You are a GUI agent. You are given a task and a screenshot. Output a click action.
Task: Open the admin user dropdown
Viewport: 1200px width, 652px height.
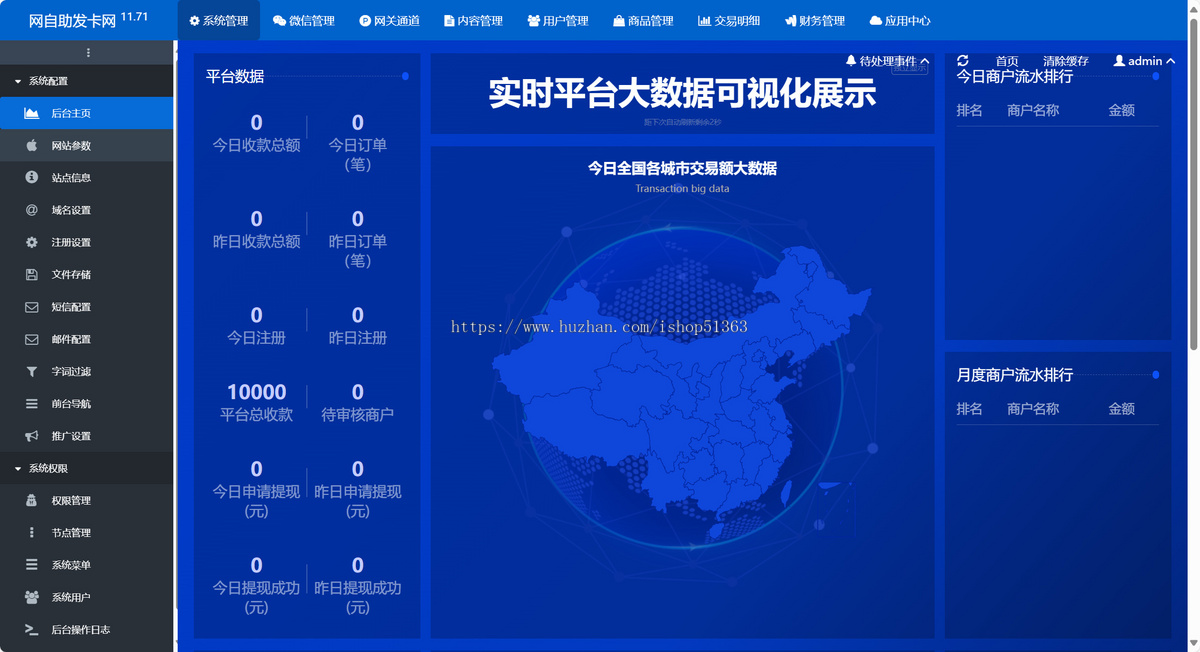pos(1143,61)
